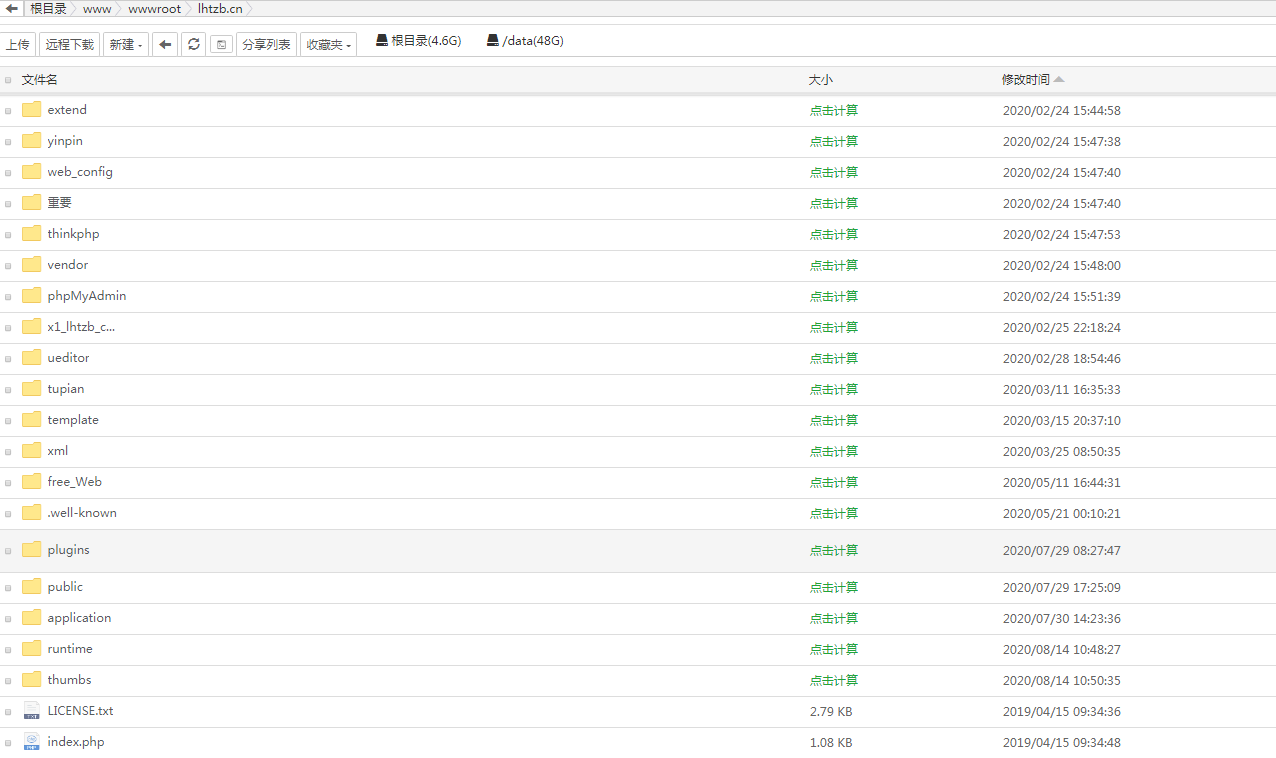
Task: Open the terminal icon in the toolbar
Action: (x=221, y=44)
